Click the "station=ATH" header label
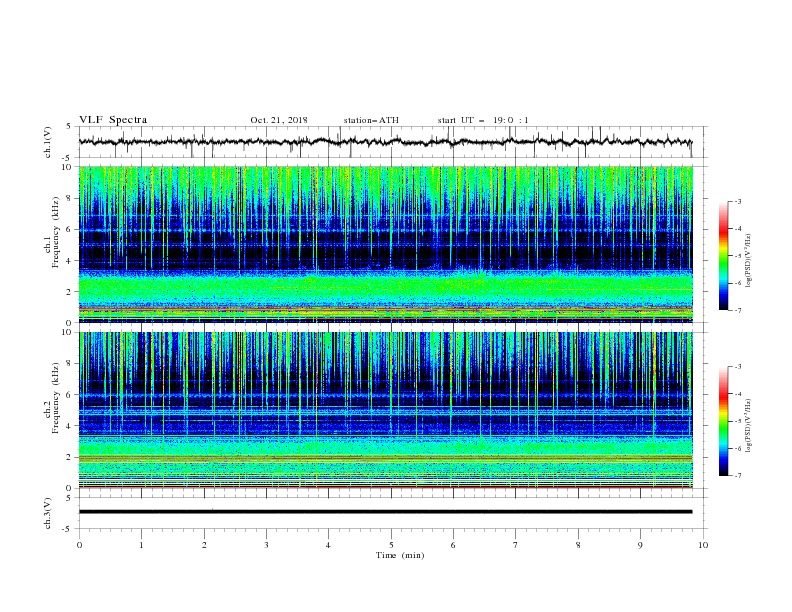 click(371, 120)
